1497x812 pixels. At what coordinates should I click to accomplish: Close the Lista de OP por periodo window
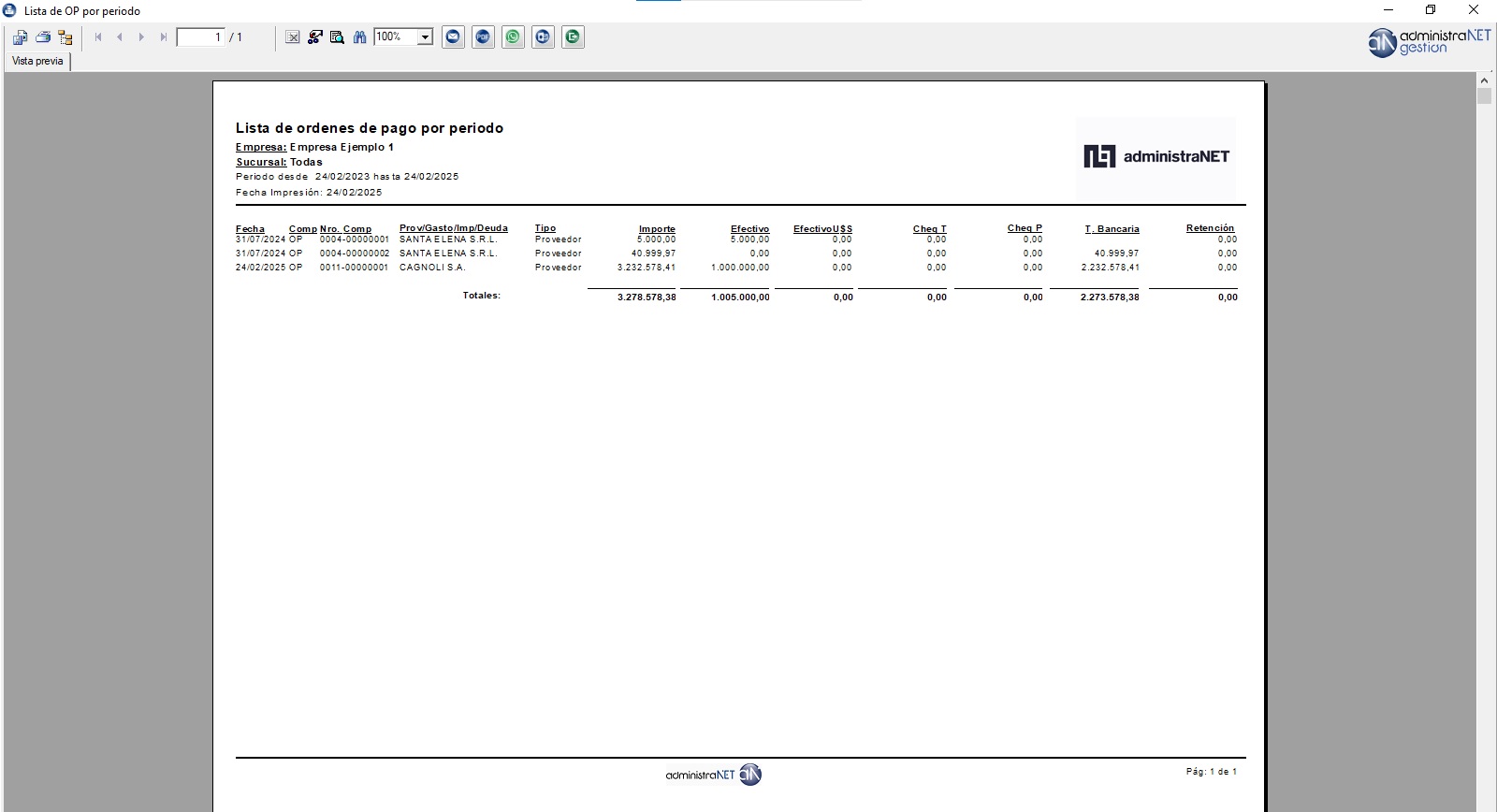1474,10
